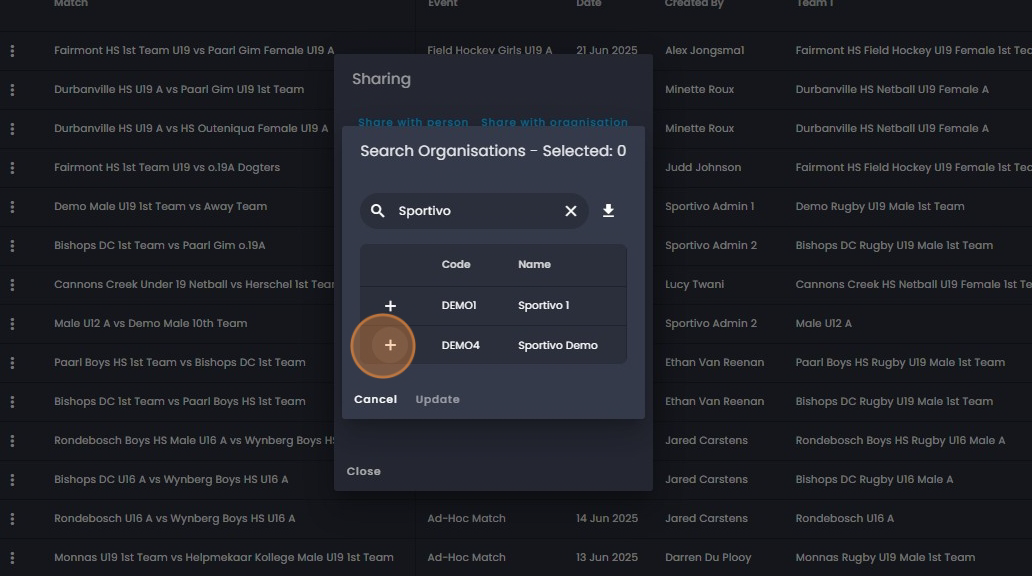
Task: Click creator Sportivo Admin 1
Action: pyautogui.click(x=710, y=207)
